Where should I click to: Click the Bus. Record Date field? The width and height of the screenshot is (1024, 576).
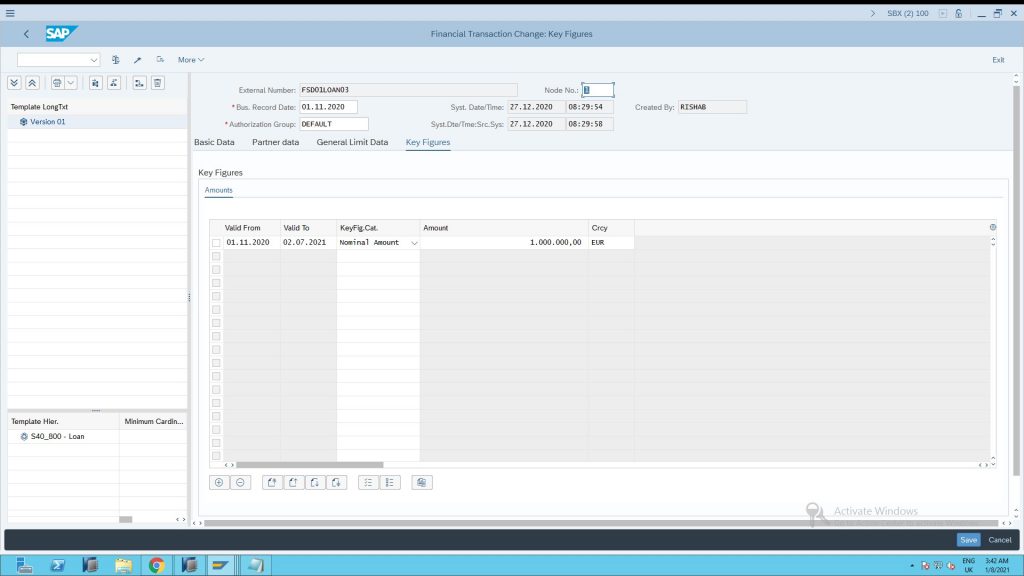point(328,107)
